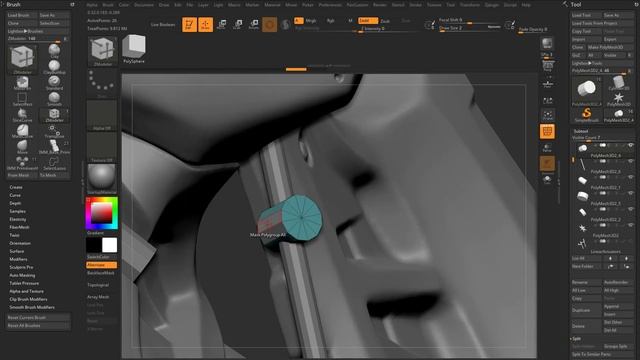The image size is (640, 360).
Task: Click the Move transform icon in top shelf
Action: (221, 24)
